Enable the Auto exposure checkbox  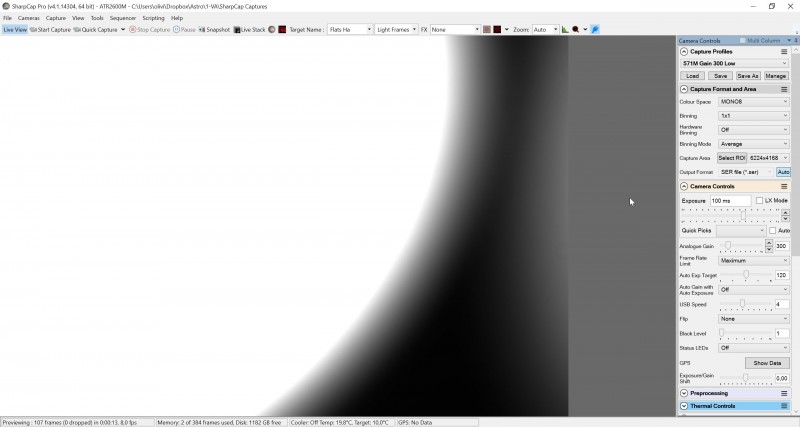(772, 231)
